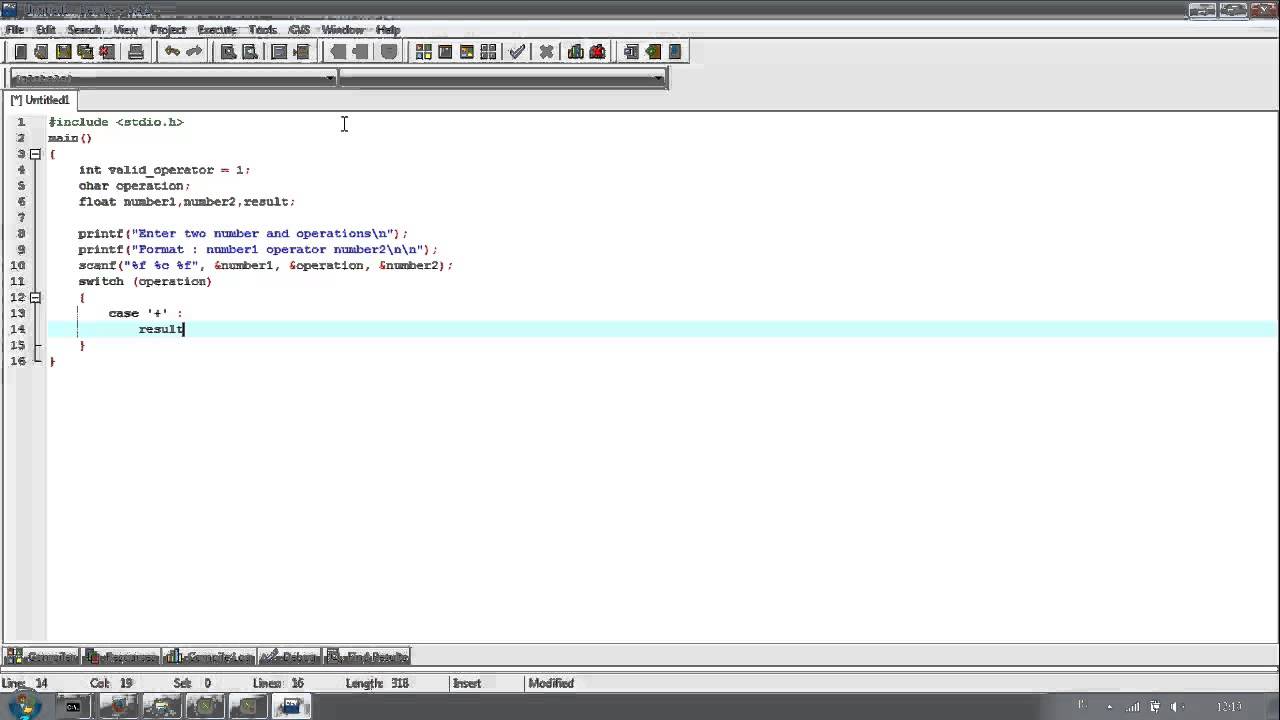Screen dimensions: 1280x720
Task: Open the Project menu
Action: (x=168, y=30)
